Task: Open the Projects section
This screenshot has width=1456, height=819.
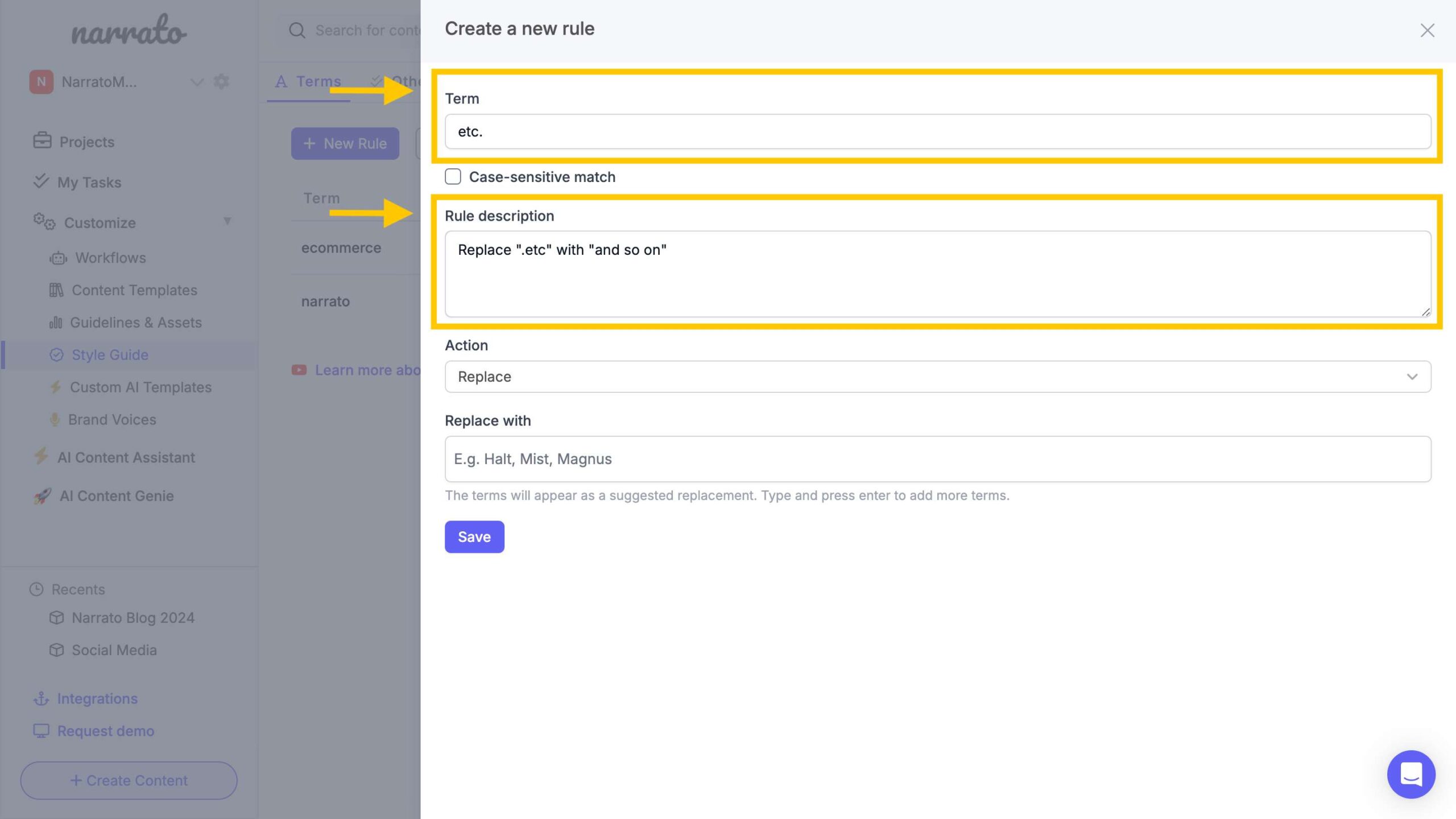Action: tap(86, 141)
